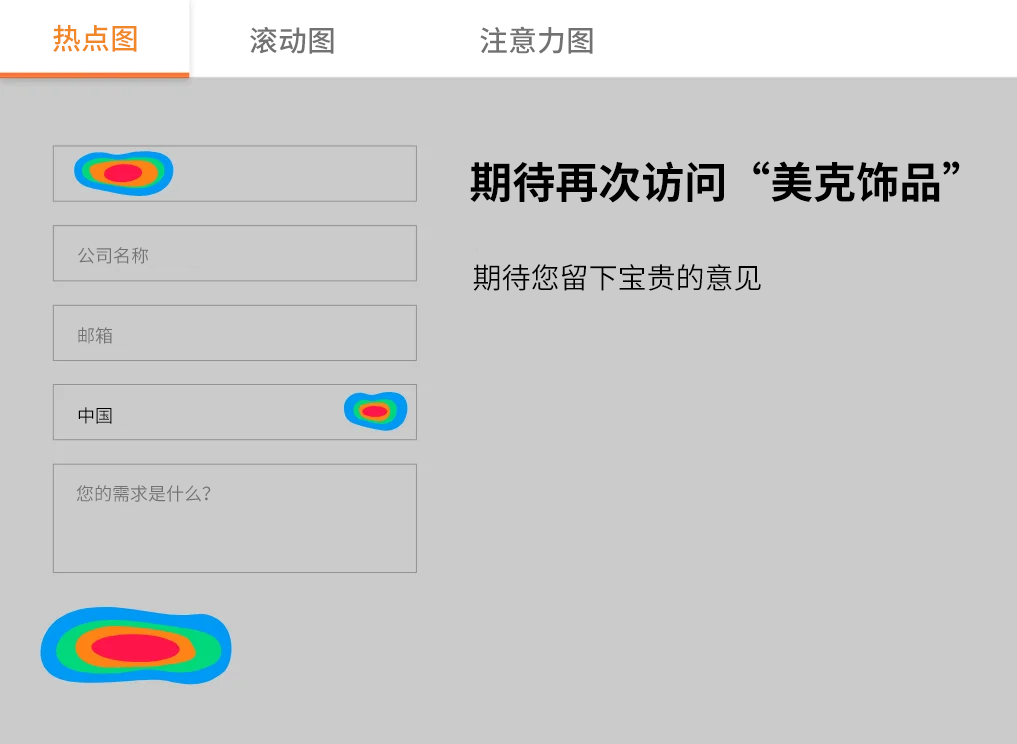Open the 滚动图 tab

292,41
